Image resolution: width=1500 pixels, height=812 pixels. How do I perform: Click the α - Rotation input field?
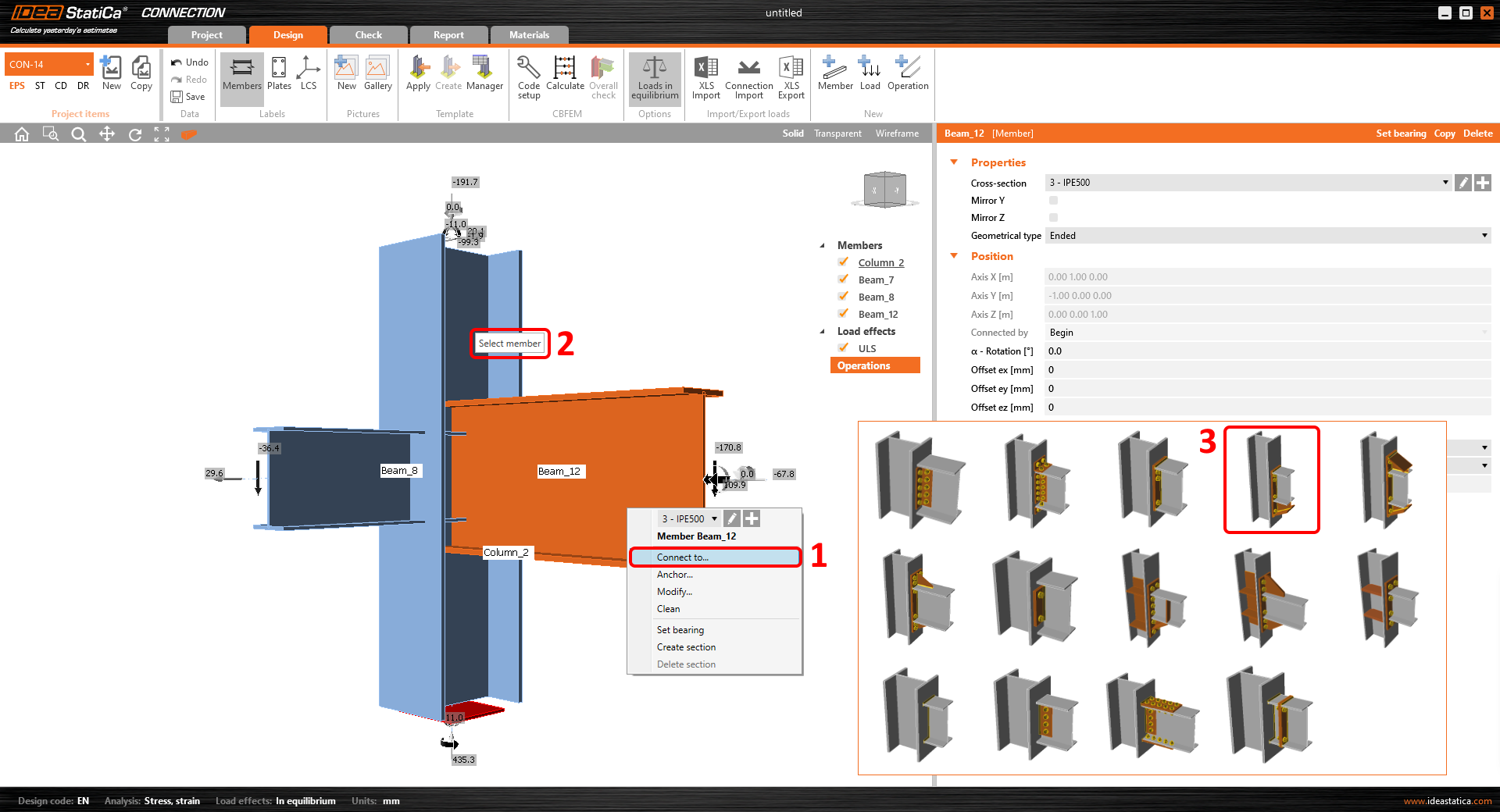(x=1267, y=351)
